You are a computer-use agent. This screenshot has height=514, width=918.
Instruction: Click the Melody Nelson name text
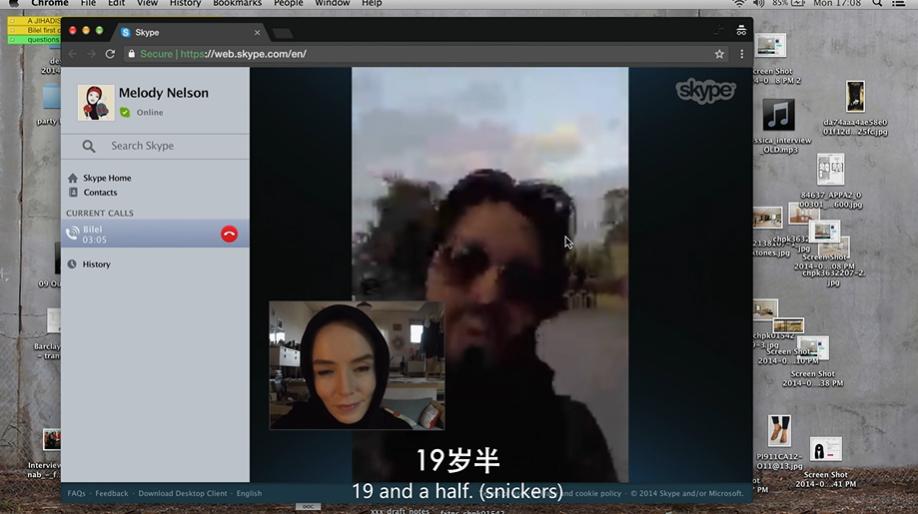click(163, 93)
